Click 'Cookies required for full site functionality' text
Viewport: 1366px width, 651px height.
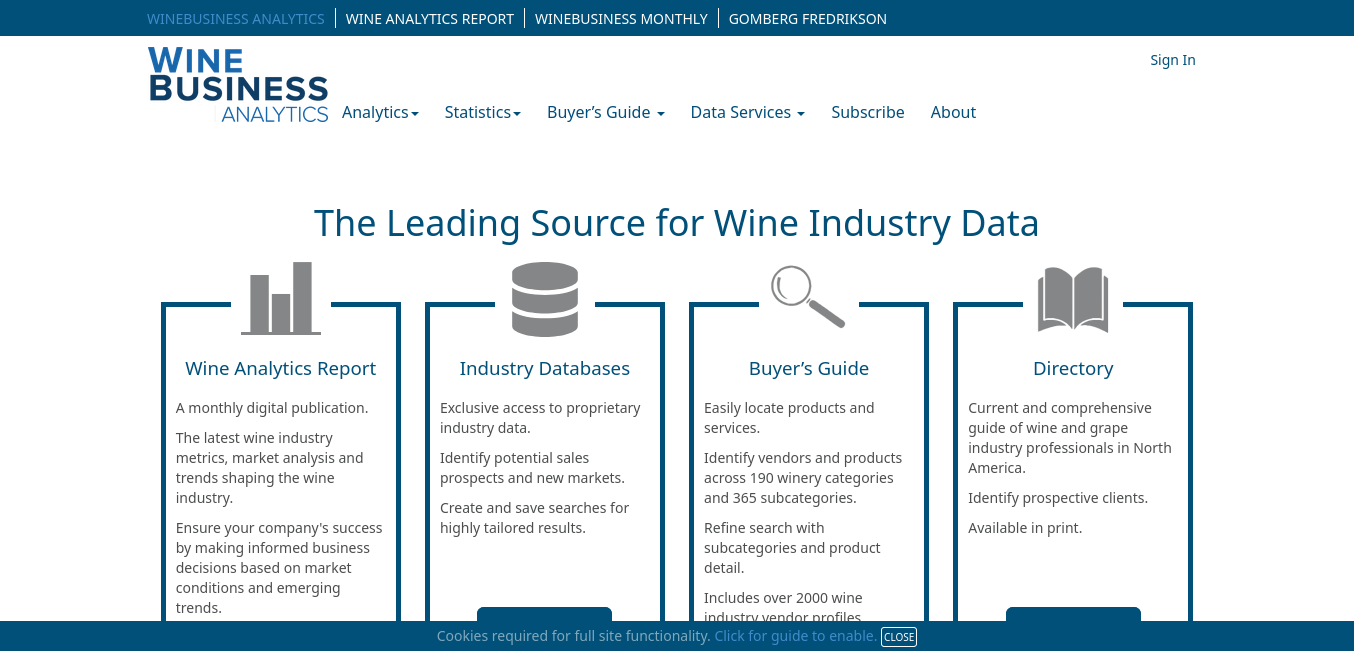click(x=573, y=636)
